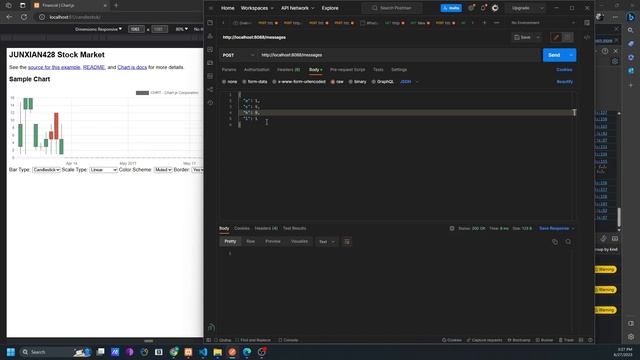Open the Console in Postman footer
The image size is (640, 360).
[x=288, y=340]
